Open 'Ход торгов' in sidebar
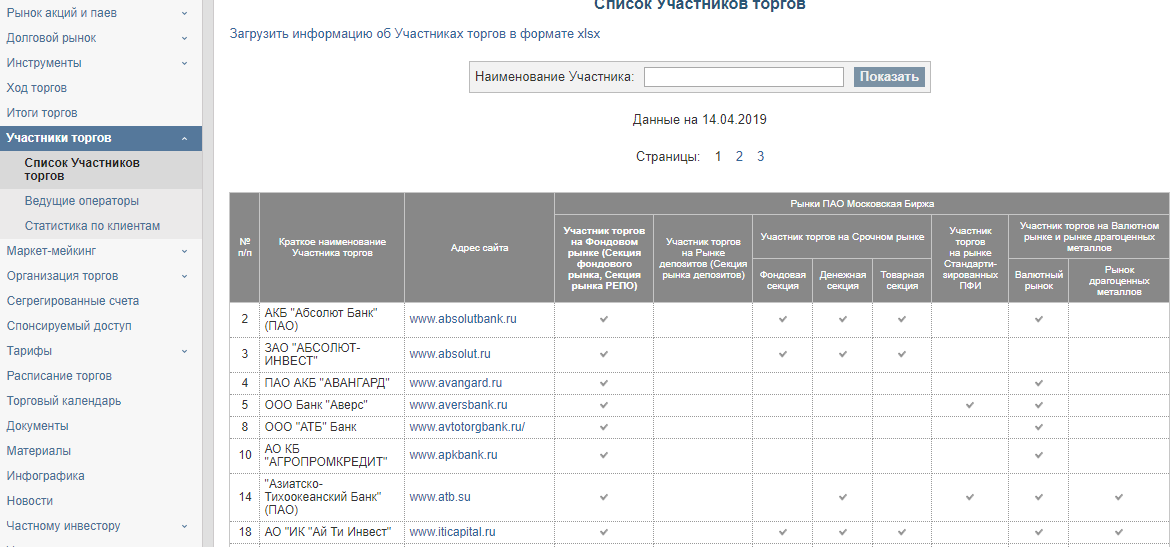Image resolution: width=1173 pixels, height=547 pixels. (37, 88)
